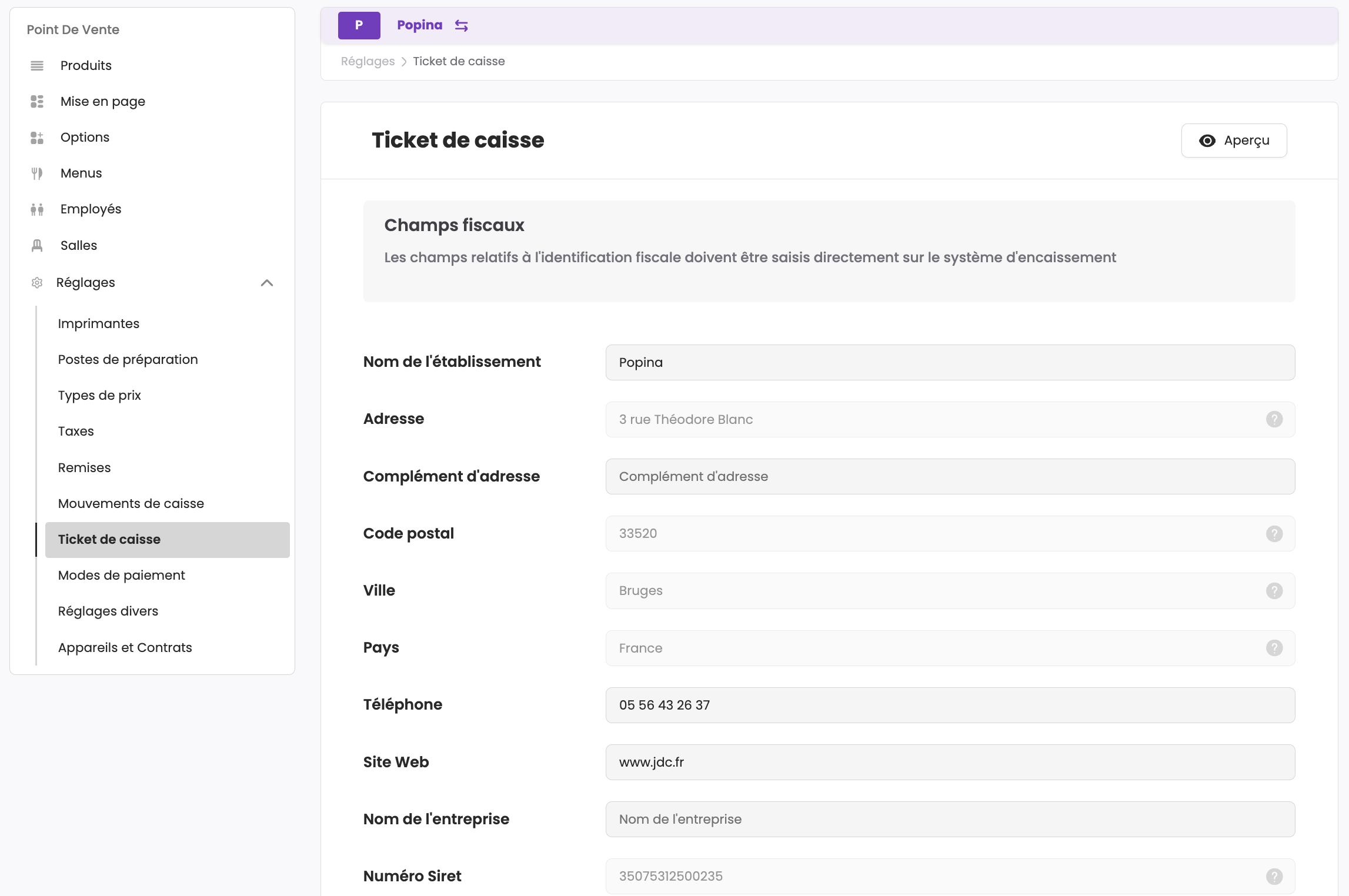
Task: Click the switch establishment arrows icon beside Popina
Action: (x=462, y=25)
